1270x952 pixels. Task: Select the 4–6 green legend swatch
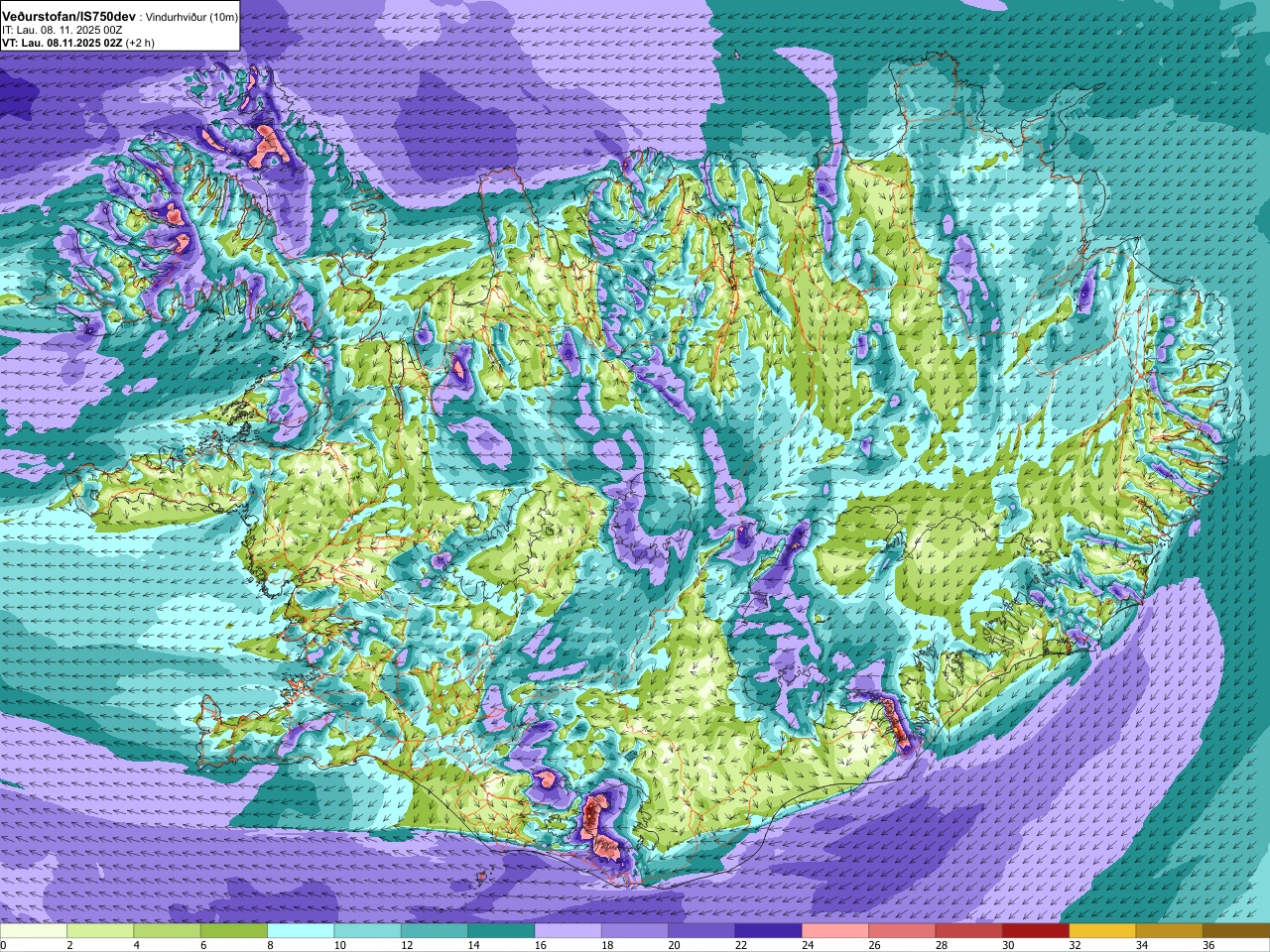[167, 931]
